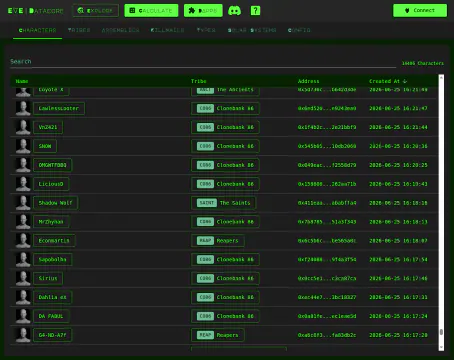This screenshot has height=360, width=454.
Task: Open the Sirius character
Action: coord(48,278)
